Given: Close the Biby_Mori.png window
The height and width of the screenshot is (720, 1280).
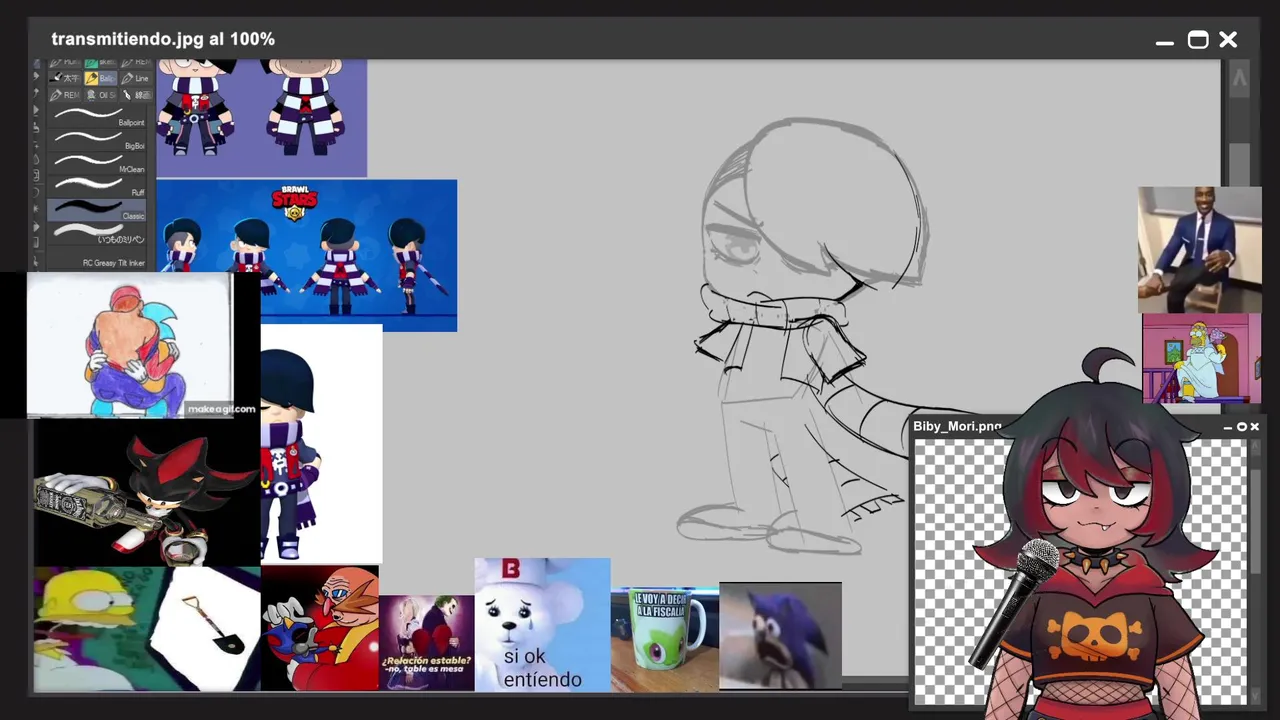Looking at the screenshot, I should pyautogui.click(x=1254, y=427).
